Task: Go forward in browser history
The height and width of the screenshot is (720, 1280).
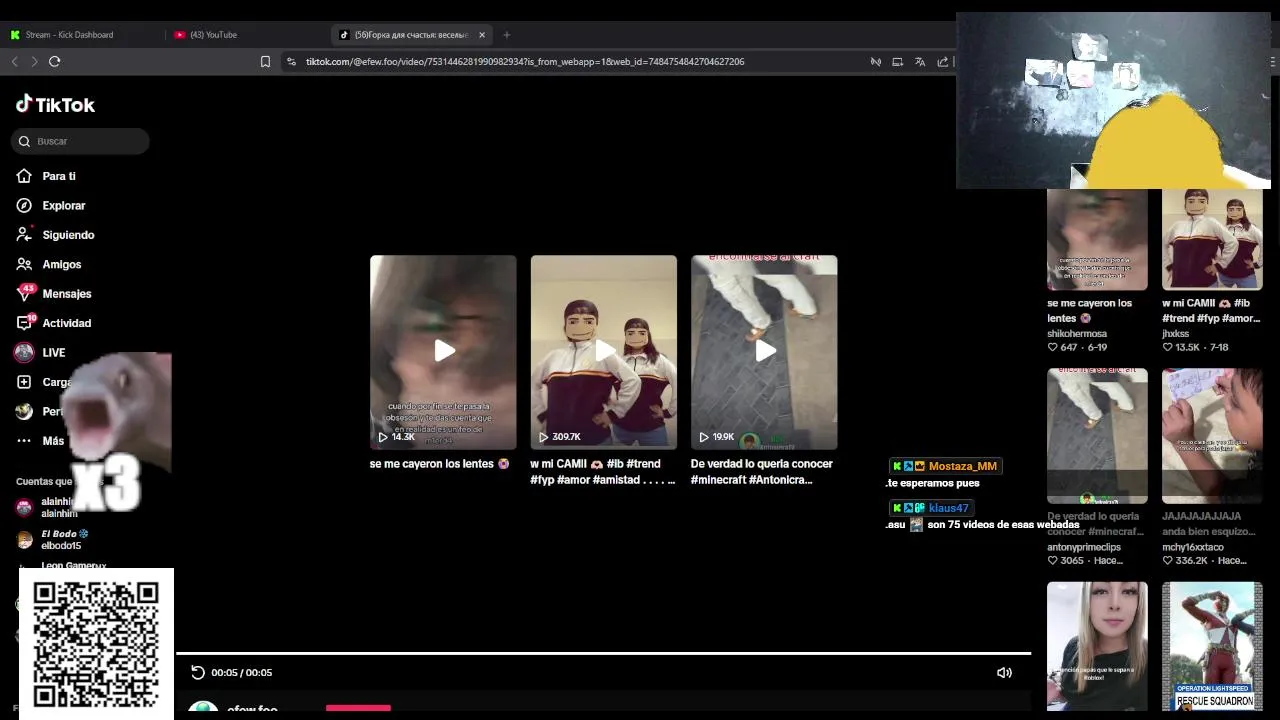Action: [x=34, y=61]
